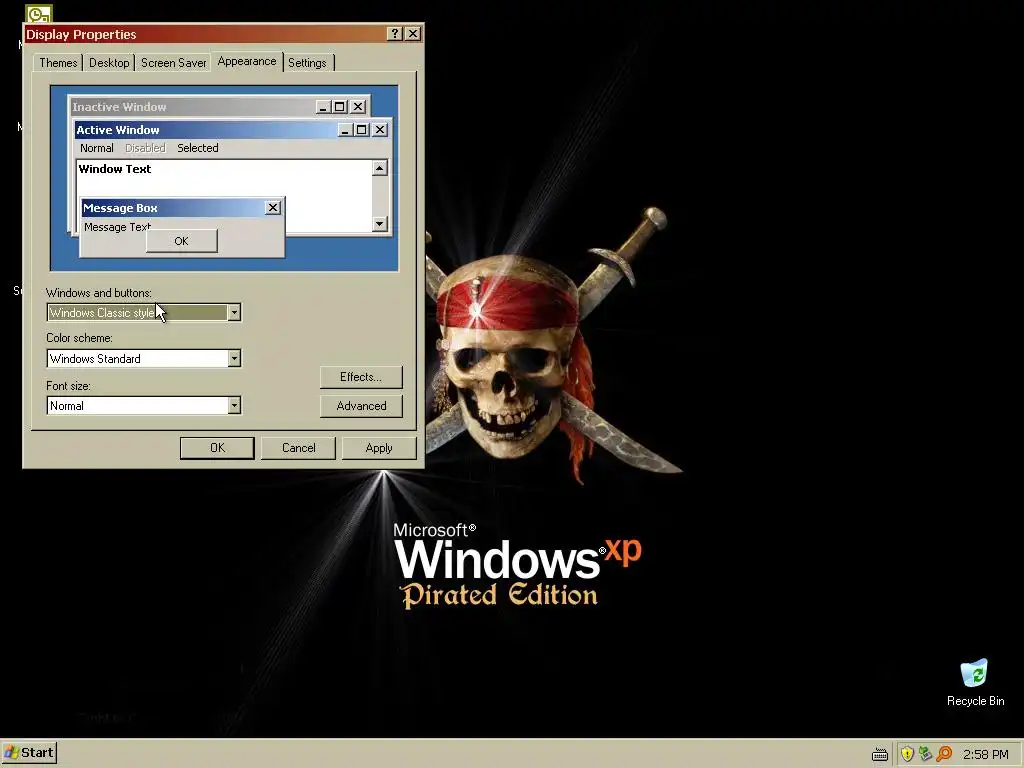Click the Normal menu item in preview

coord(97,148)
